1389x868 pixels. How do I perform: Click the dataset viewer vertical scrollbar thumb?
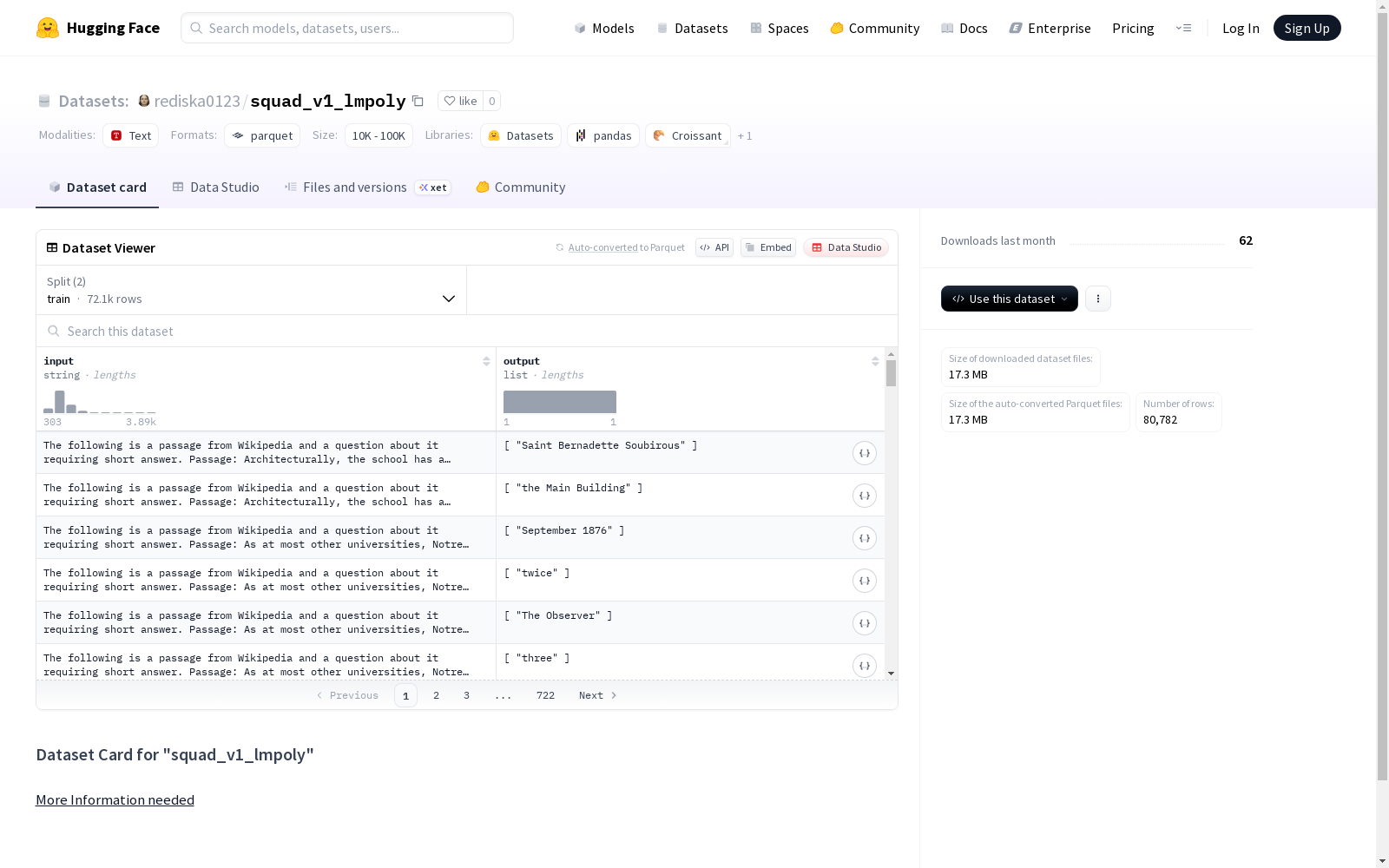891,373
